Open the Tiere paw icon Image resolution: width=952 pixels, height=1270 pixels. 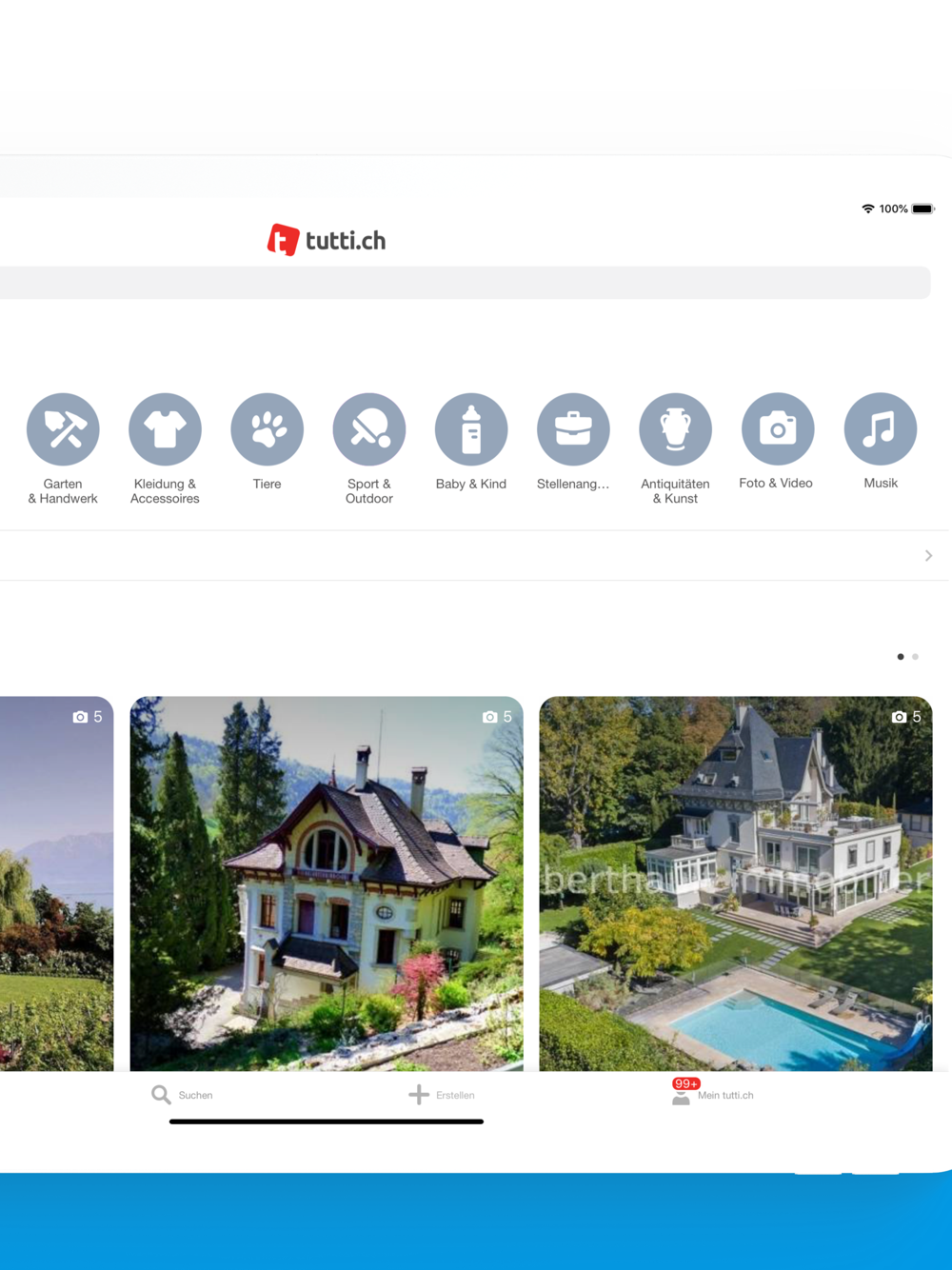268,429
